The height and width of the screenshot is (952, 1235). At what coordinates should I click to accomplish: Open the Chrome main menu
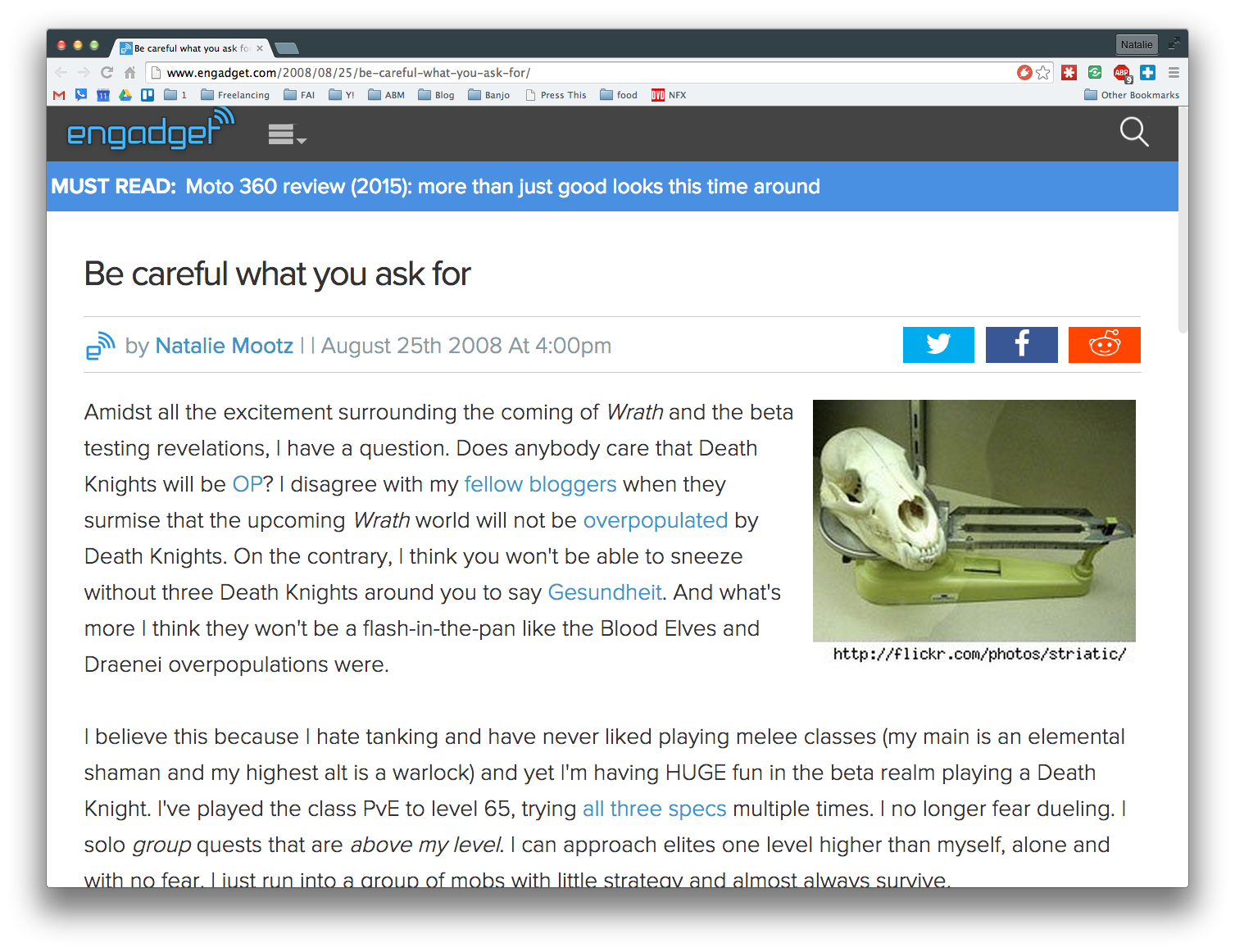1174,73
